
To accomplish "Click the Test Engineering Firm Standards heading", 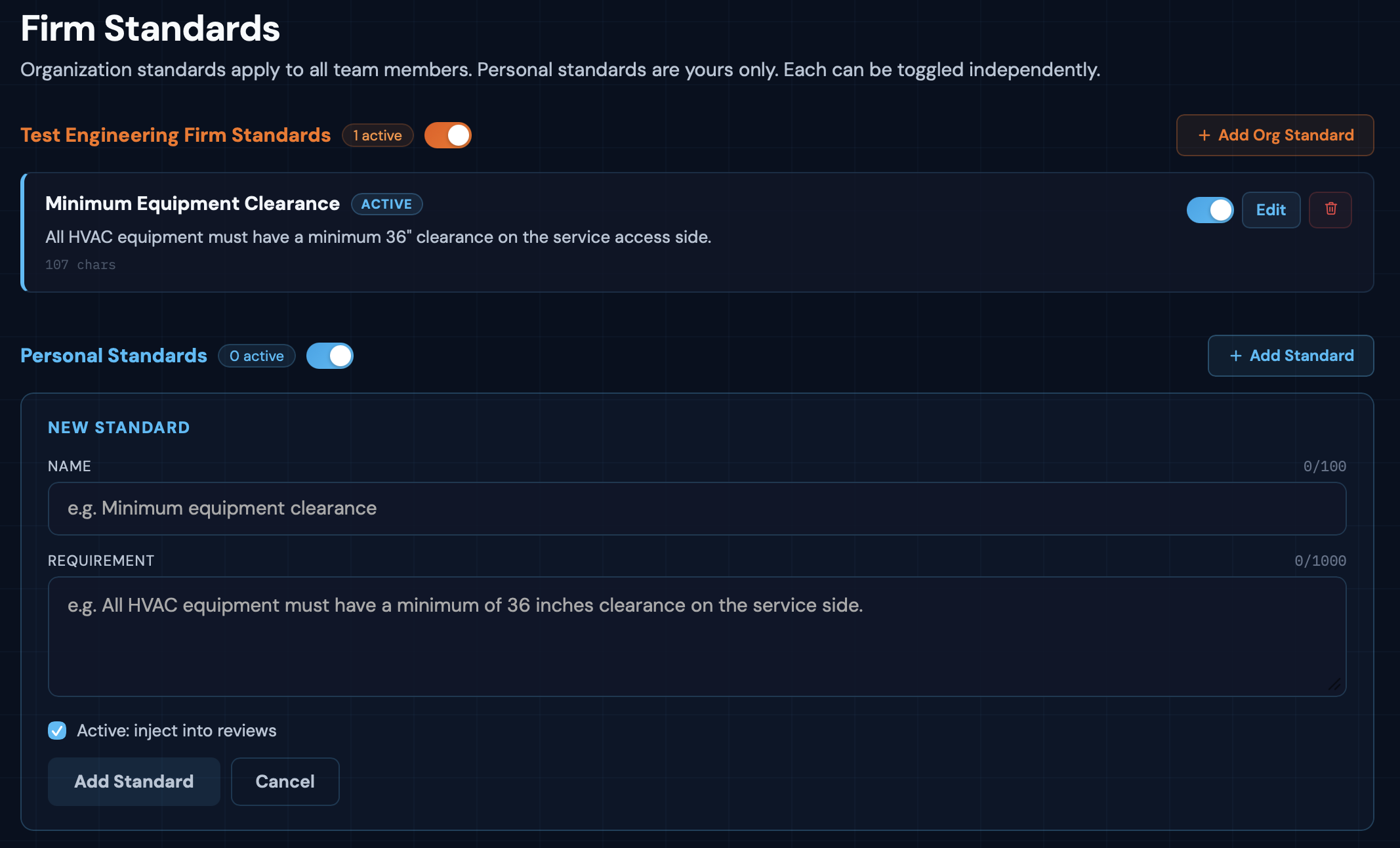I will coord(175,135).
